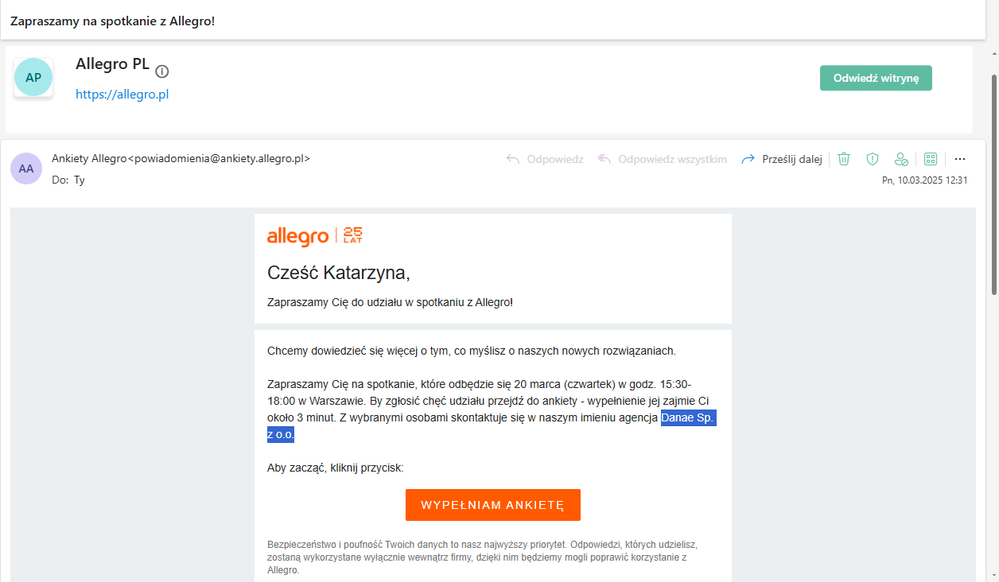Image resolution: width=999 pixels, height=582 pixels.
Task: Click the 'Allegro PL' sender name heading
Action: pos(113,64)
